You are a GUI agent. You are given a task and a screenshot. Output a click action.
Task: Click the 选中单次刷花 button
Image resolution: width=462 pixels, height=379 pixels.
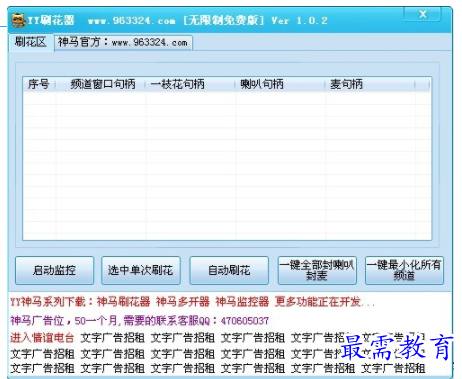tap(141, 270)
